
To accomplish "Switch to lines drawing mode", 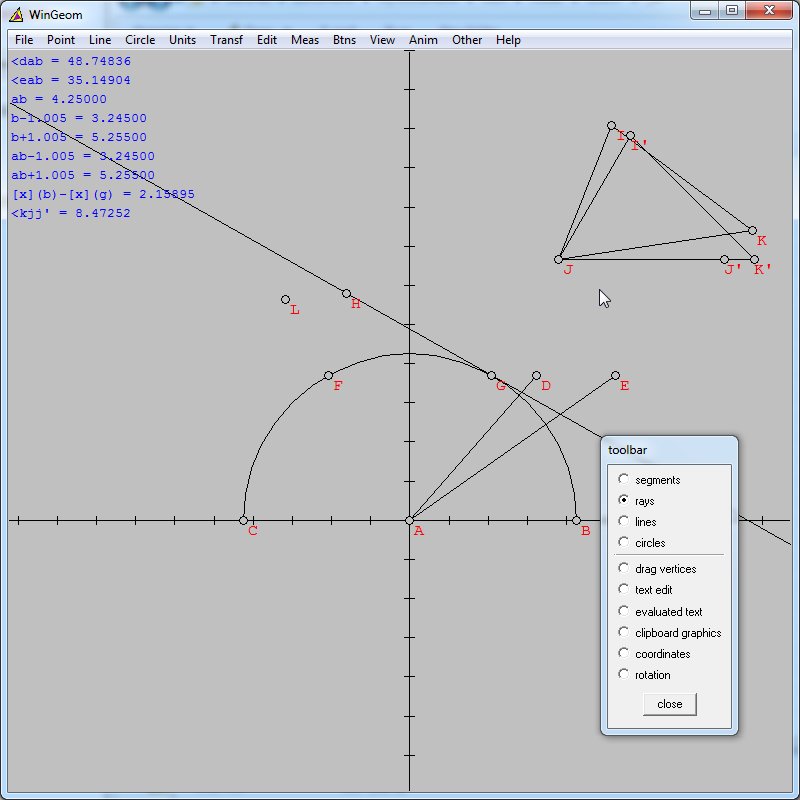I will 623,520.
